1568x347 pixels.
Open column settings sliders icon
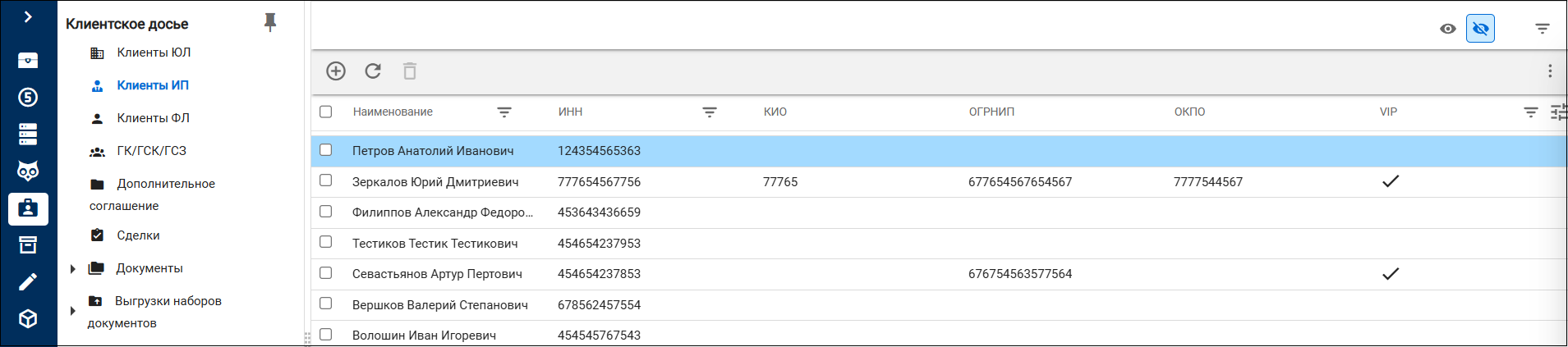[x=1558, y=112]
